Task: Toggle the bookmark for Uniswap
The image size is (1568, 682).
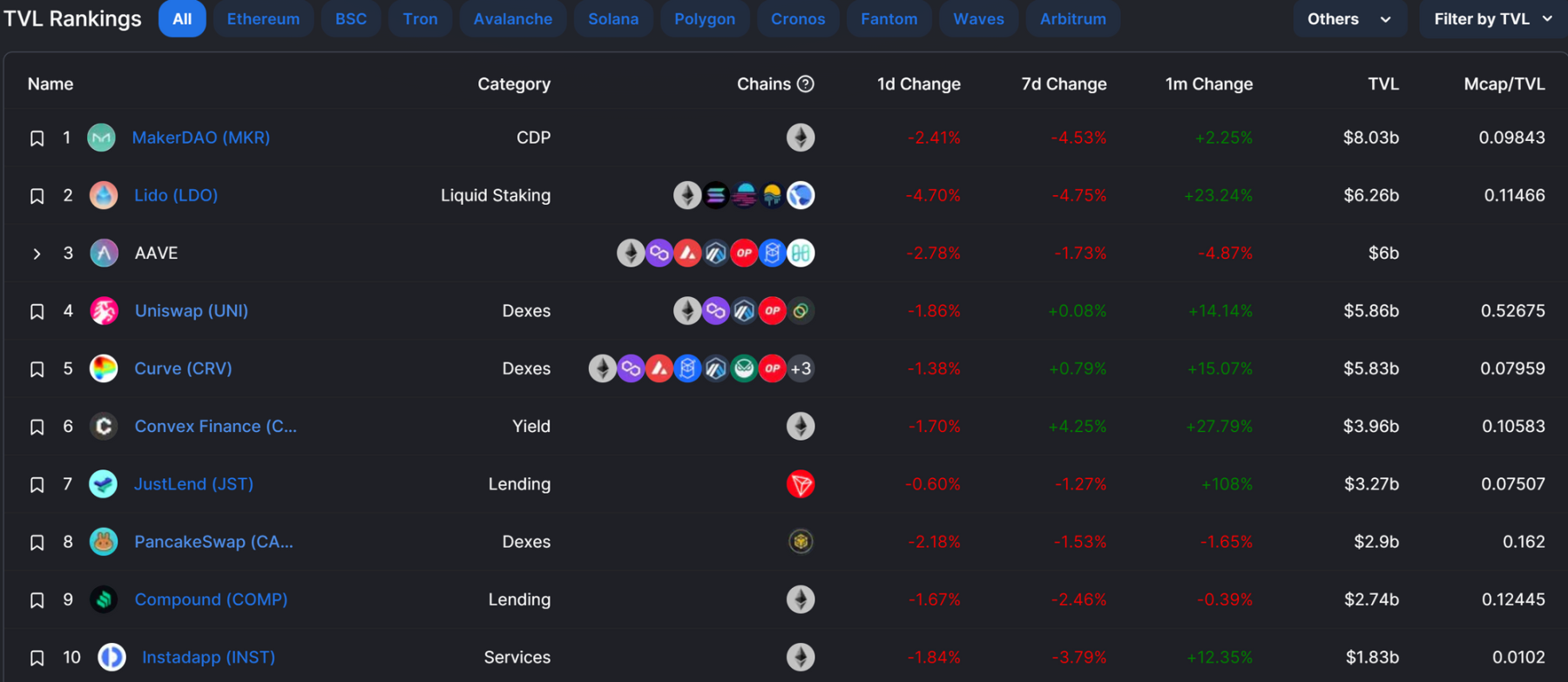Action: (x=37, y=312)
